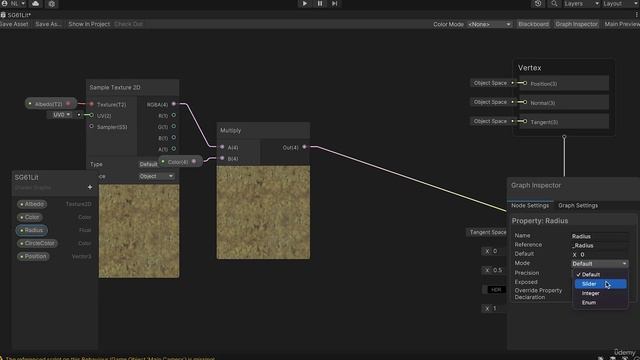Image resolution: width=640 pixels, height=360 pixels.
Task: Add a property with the blackboard plus icon
Action: coord(90,187)
